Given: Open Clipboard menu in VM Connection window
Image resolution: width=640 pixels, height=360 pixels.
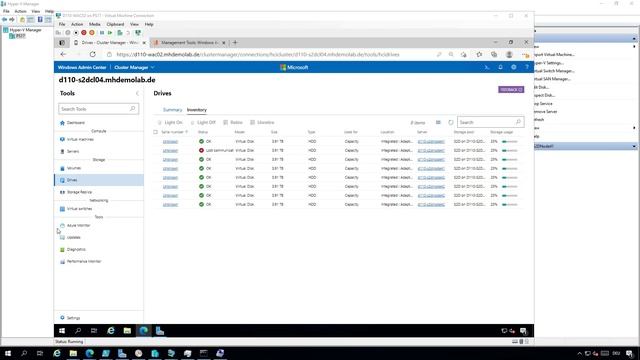Looking at the screenshot, I should (115, 24).
